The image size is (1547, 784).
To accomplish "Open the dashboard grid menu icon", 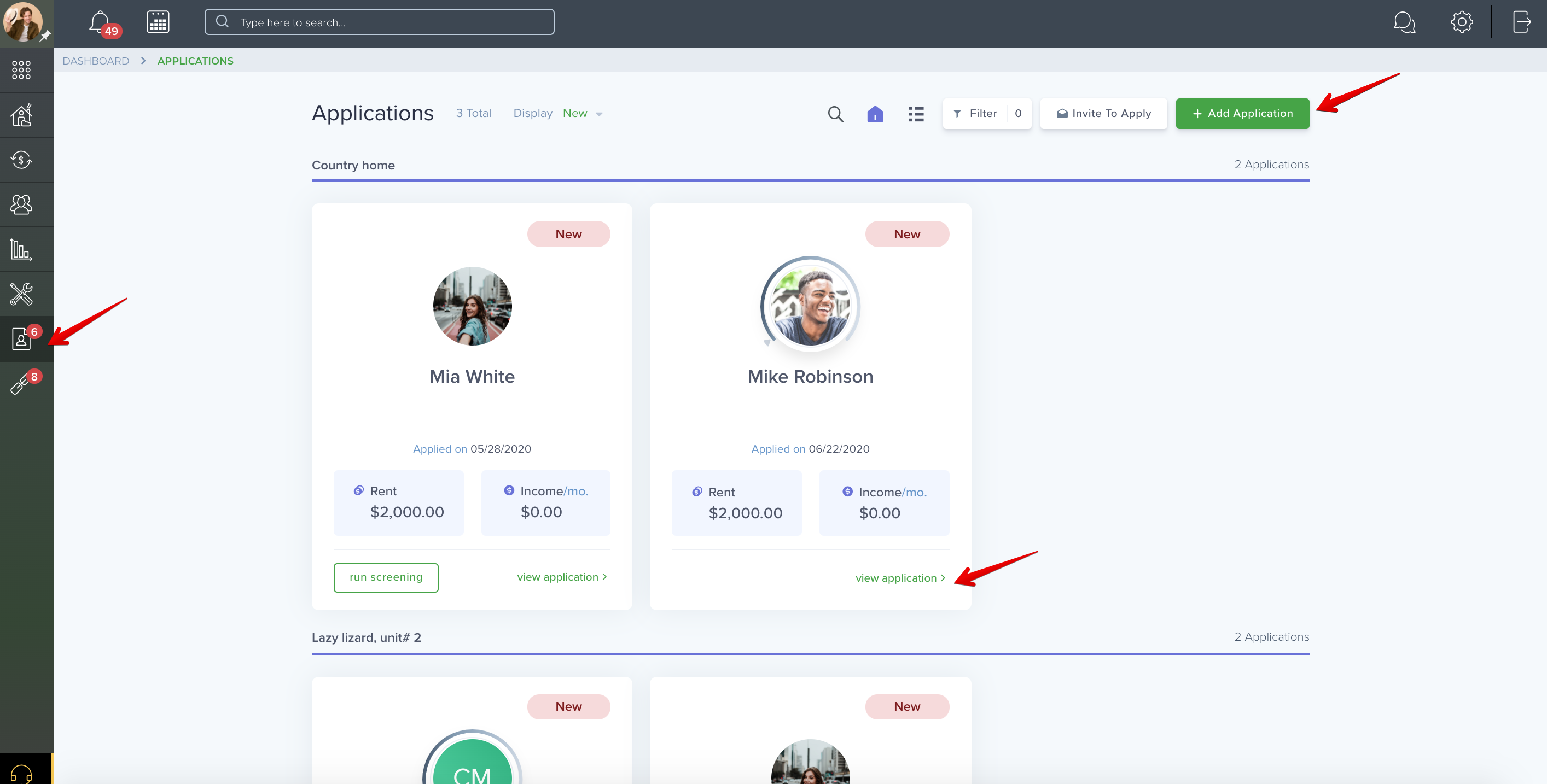I will pos(21,70).
